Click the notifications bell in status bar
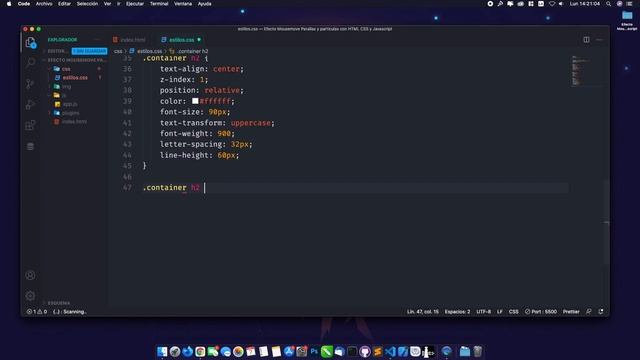Image resolution: width=640 pixels, height=360 pixels. tap(601, 312)
